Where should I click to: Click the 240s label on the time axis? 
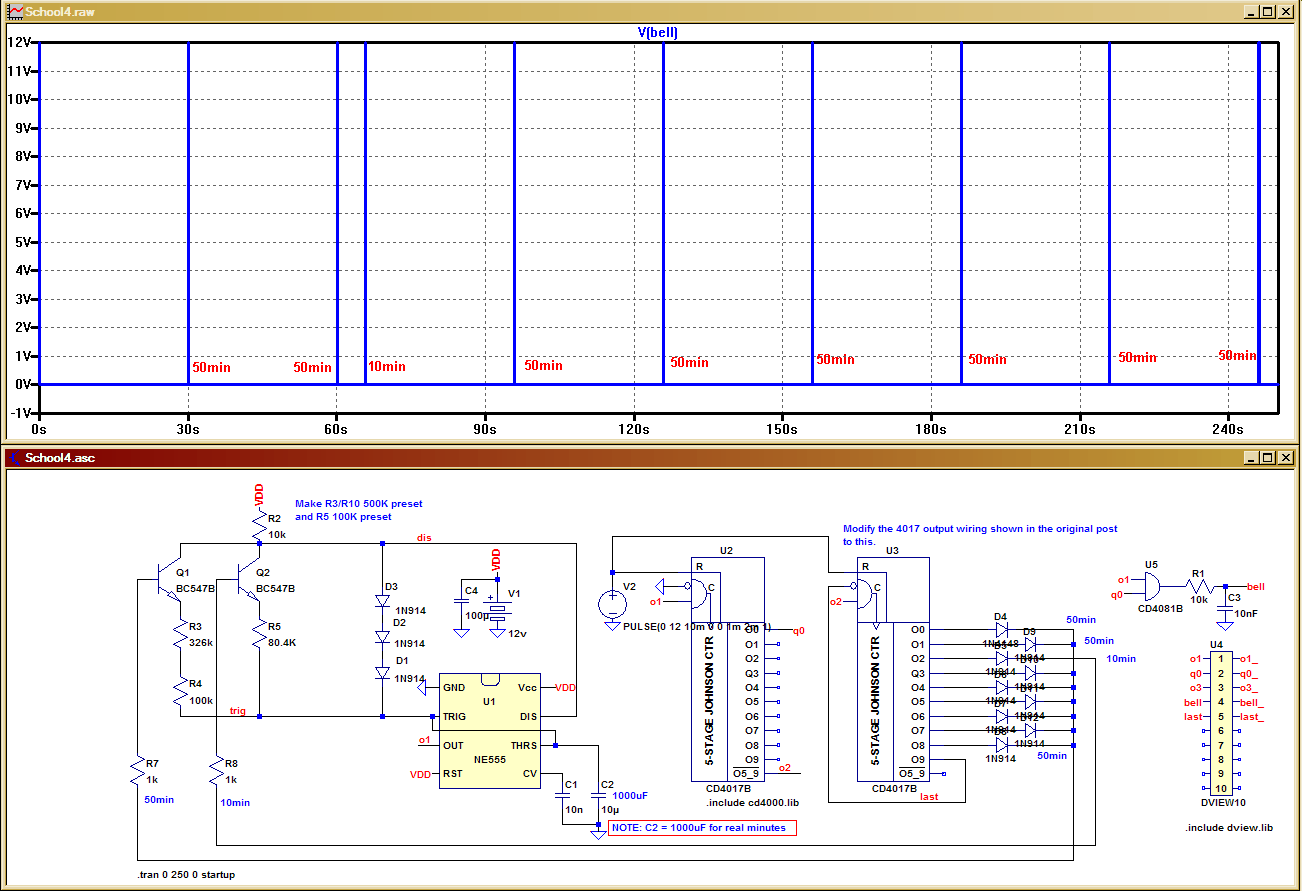pos(1228,429)
